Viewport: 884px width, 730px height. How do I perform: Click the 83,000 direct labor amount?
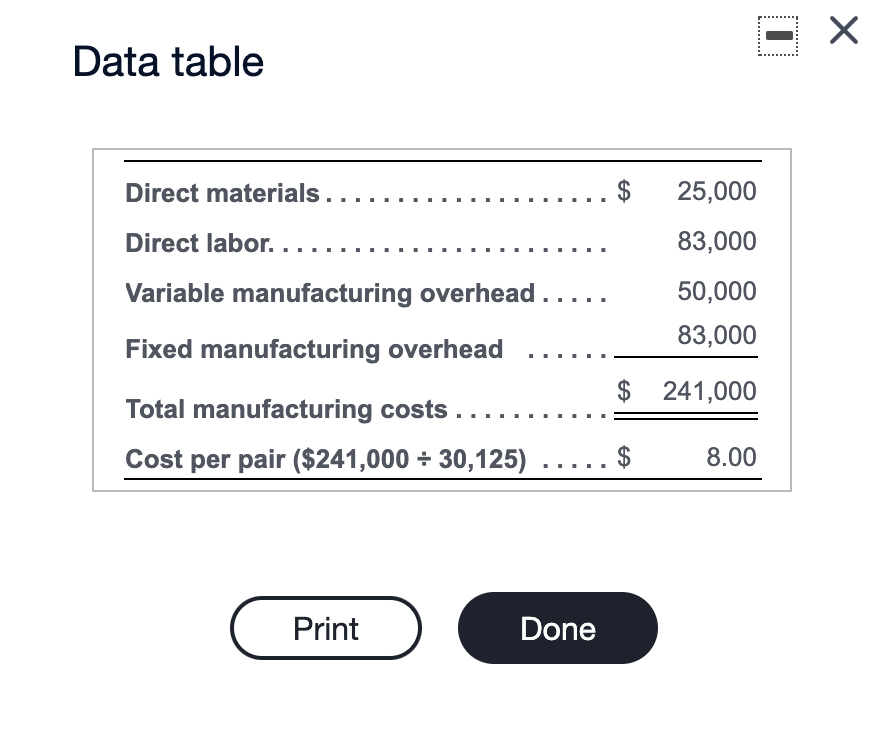(717, 241)
